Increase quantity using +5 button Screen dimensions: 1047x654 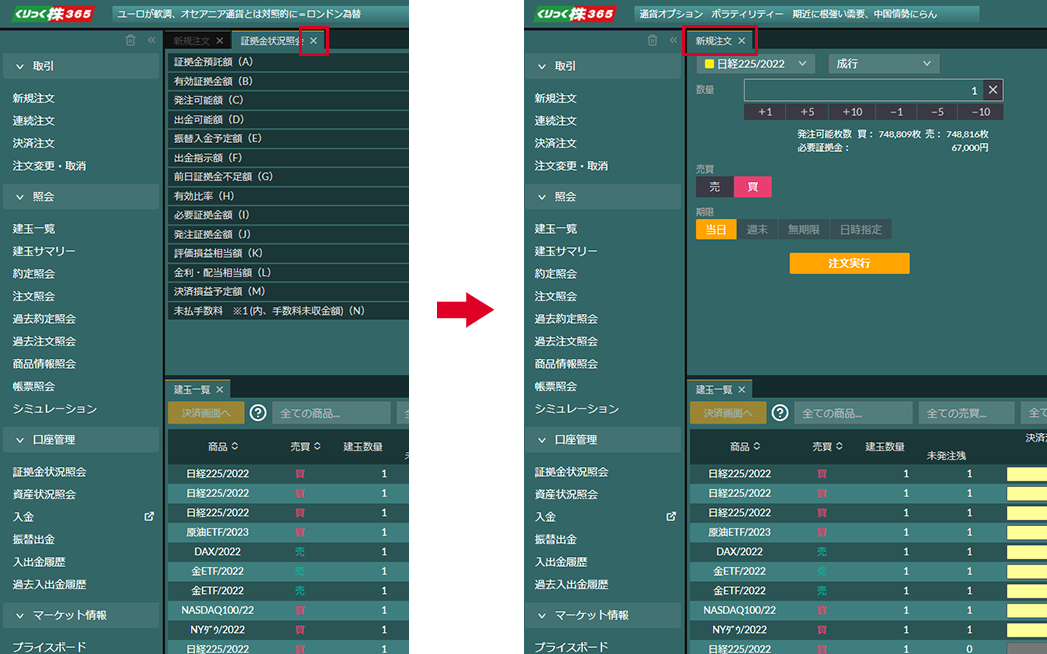[807, 112]
